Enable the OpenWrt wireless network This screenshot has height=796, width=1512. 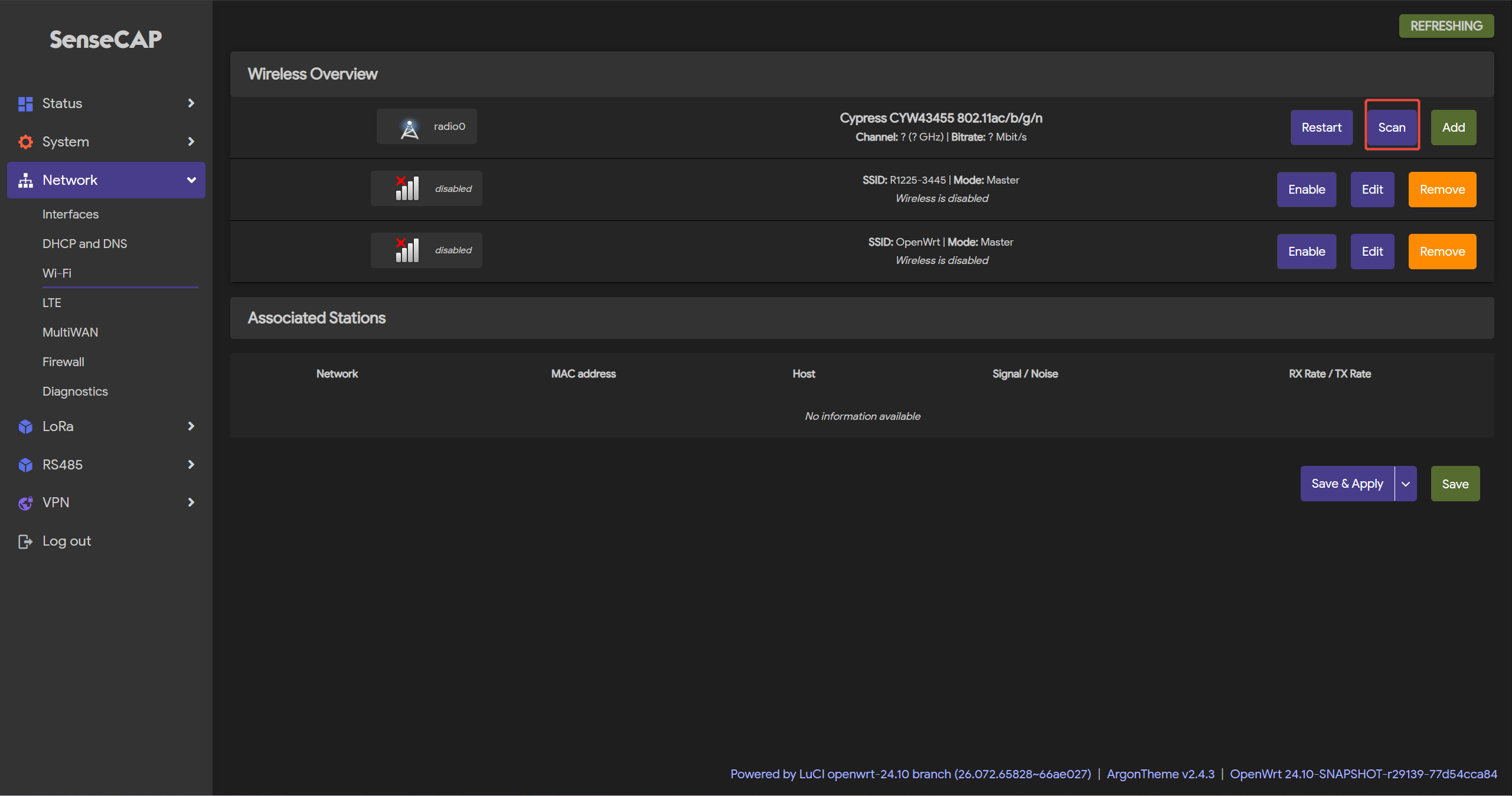coord(1306,252)
